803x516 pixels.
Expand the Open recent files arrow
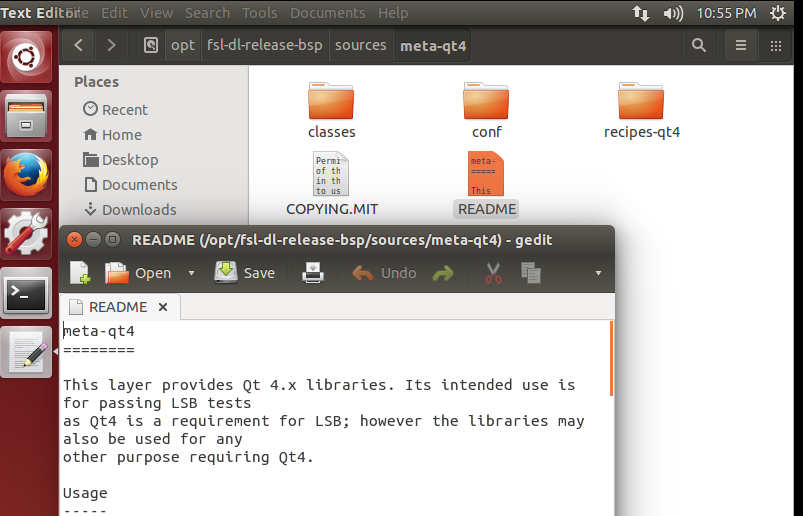pyautogui.click(x=191, y=273)
